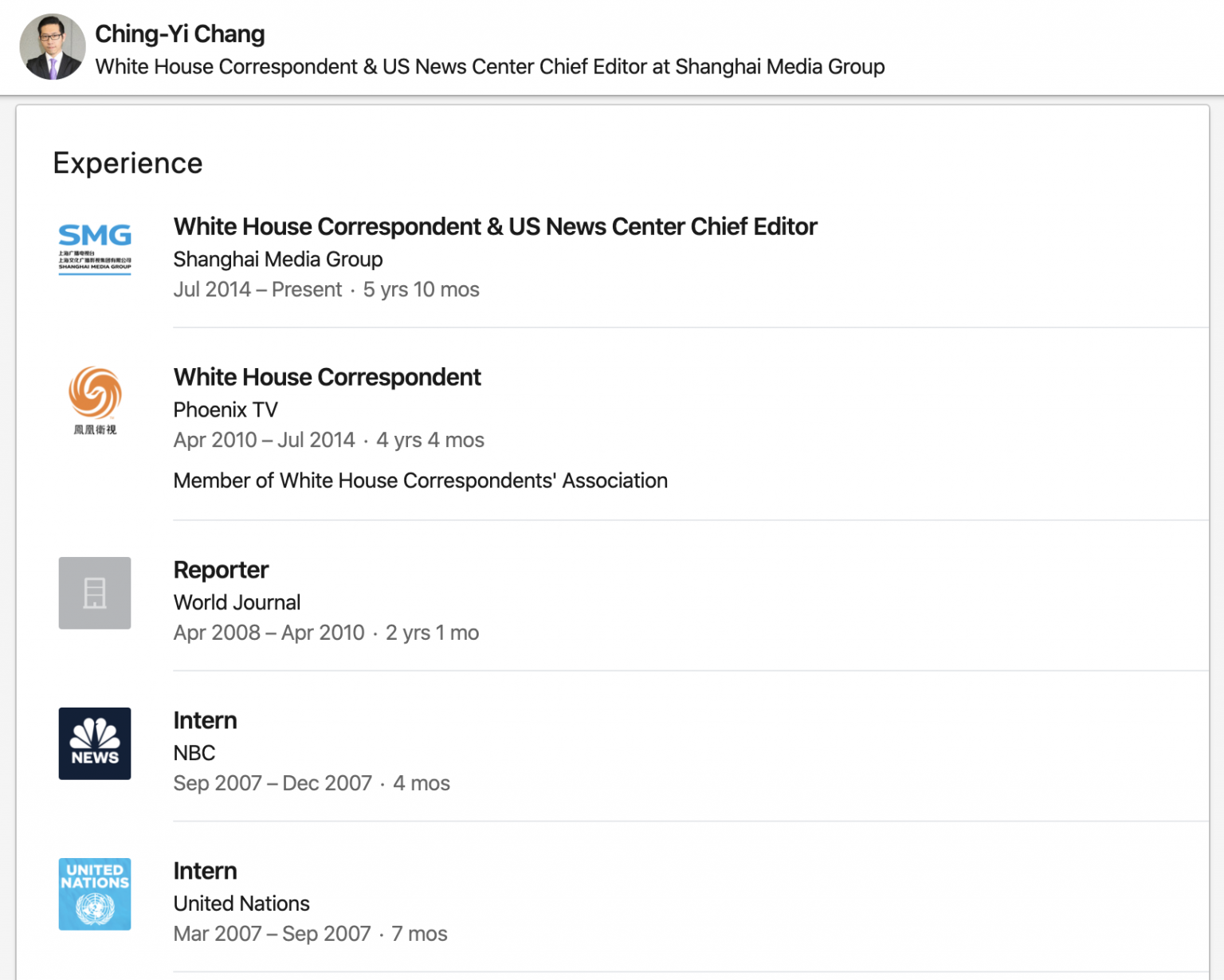Screen dimensions: 1224x980
Task: Open the United Nations company name
Action: pyautogui.click(x=241, y=904)
